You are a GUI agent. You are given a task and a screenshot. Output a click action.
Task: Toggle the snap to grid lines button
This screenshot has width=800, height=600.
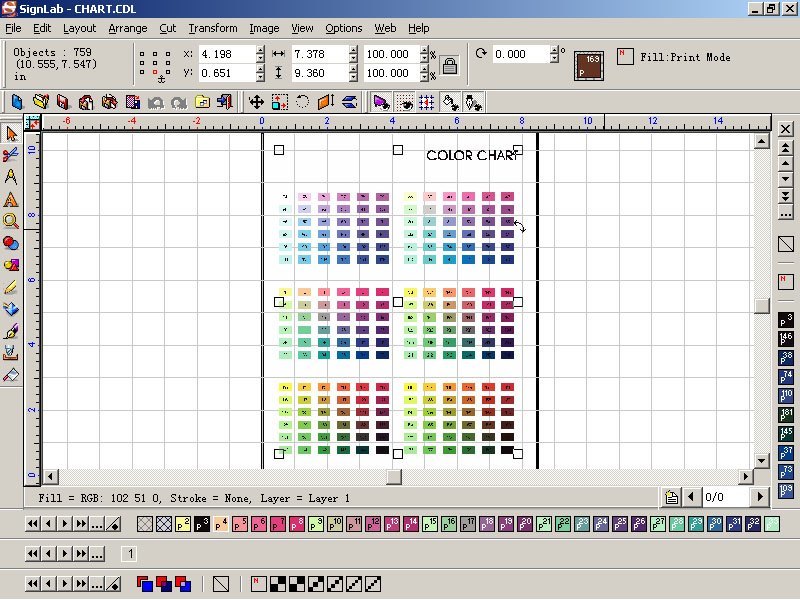(x=427, y=102)
